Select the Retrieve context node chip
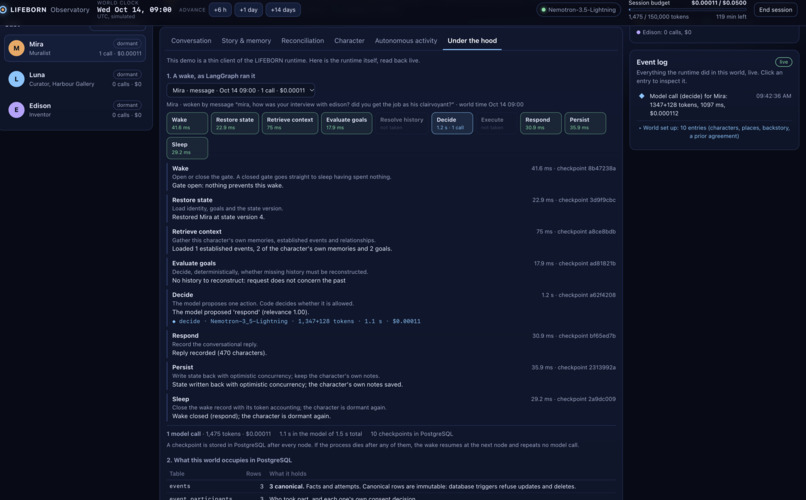Image resolution: width=806 pixels, height=500 pixels. pyautogui.click(x=289, y=123)
